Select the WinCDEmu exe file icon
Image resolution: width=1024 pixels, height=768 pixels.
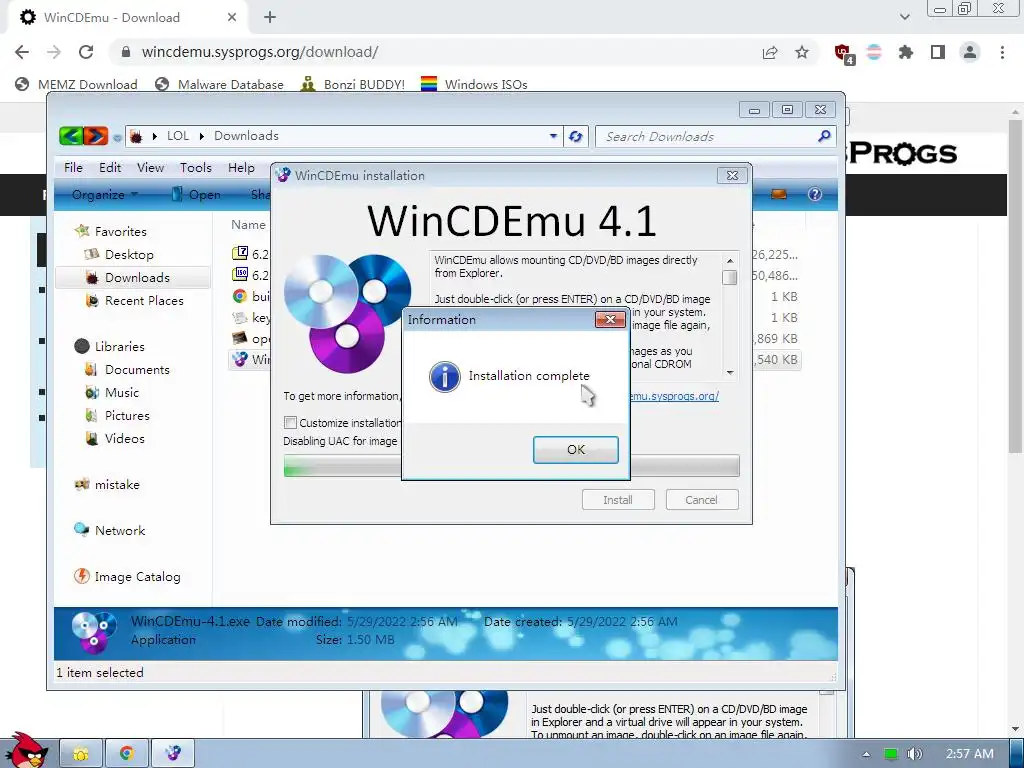pos(240,359)
